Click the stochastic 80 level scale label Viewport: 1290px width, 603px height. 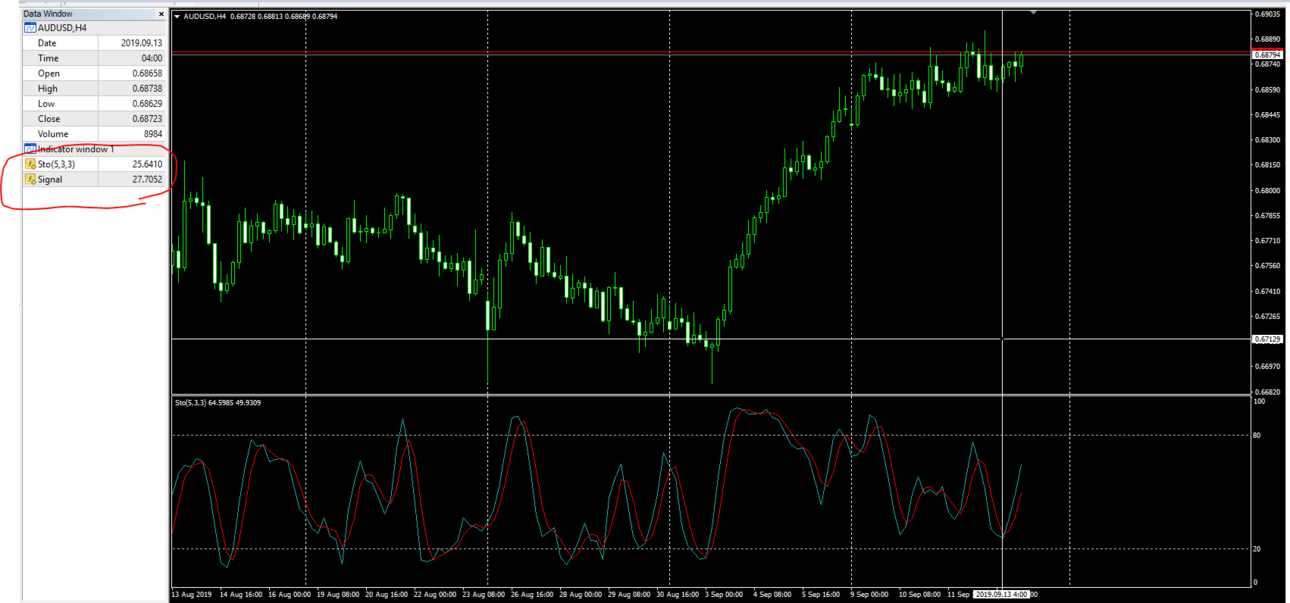click(1258, 435)
